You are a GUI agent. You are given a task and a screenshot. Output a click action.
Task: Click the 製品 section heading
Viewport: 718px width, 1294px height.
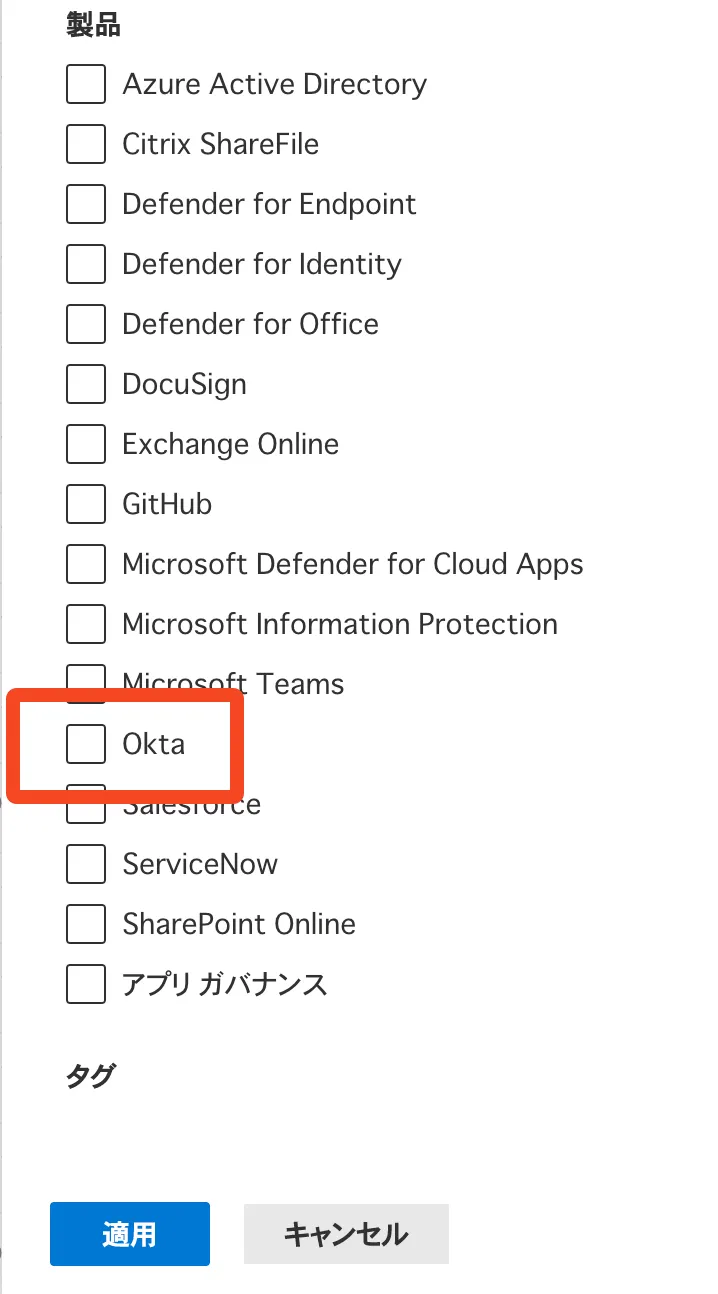tap(94, 26)
